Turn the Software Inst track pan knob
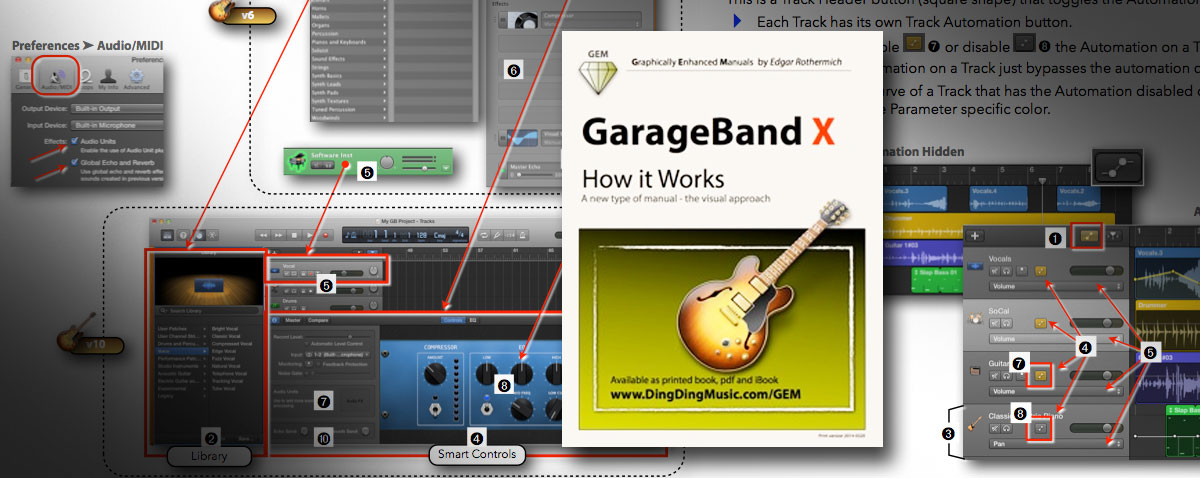This screenshot has width=1200, height=478. [x=387, y=162]
